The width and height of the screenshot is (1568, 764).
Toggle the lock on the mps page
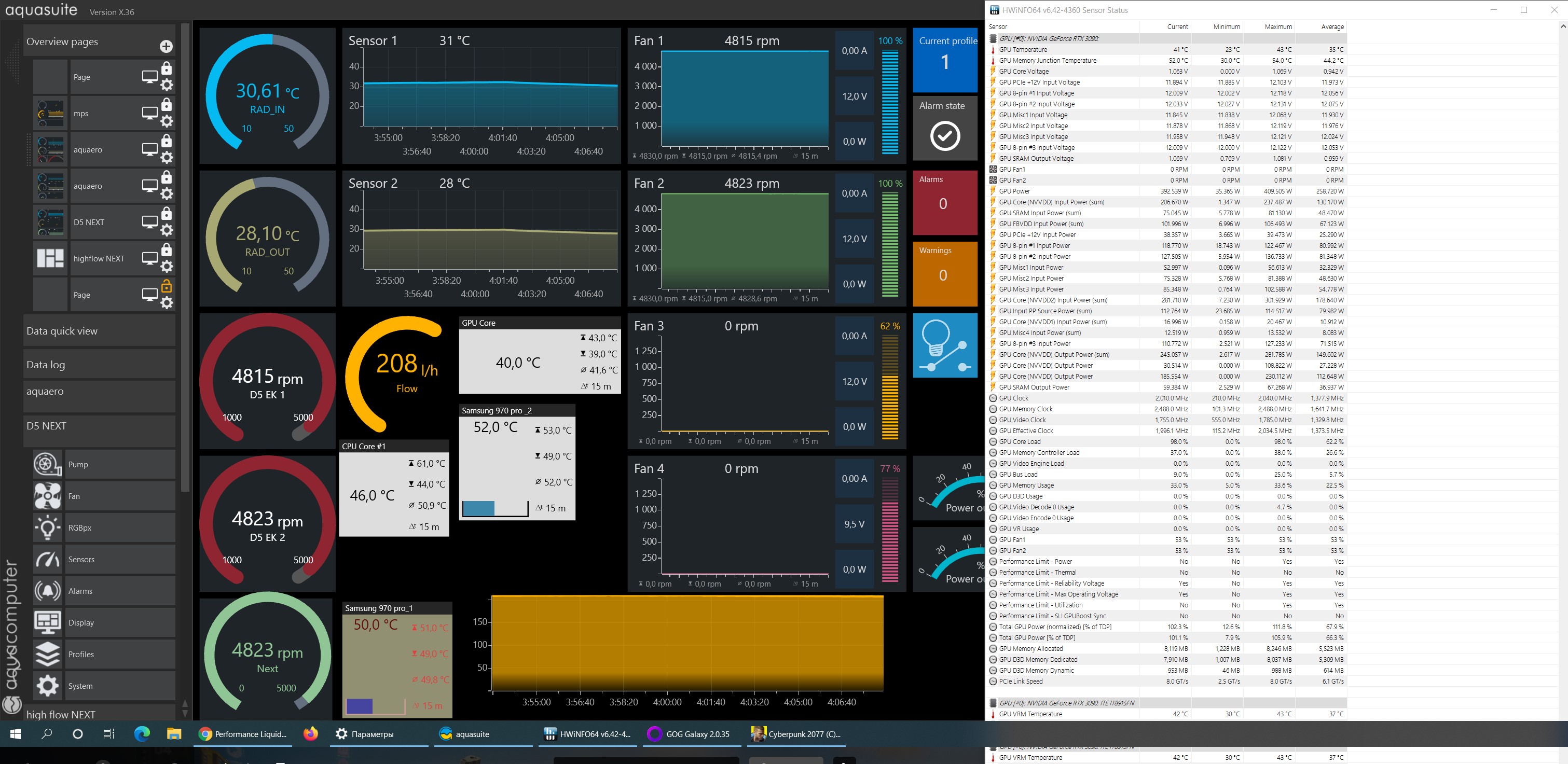166,105
